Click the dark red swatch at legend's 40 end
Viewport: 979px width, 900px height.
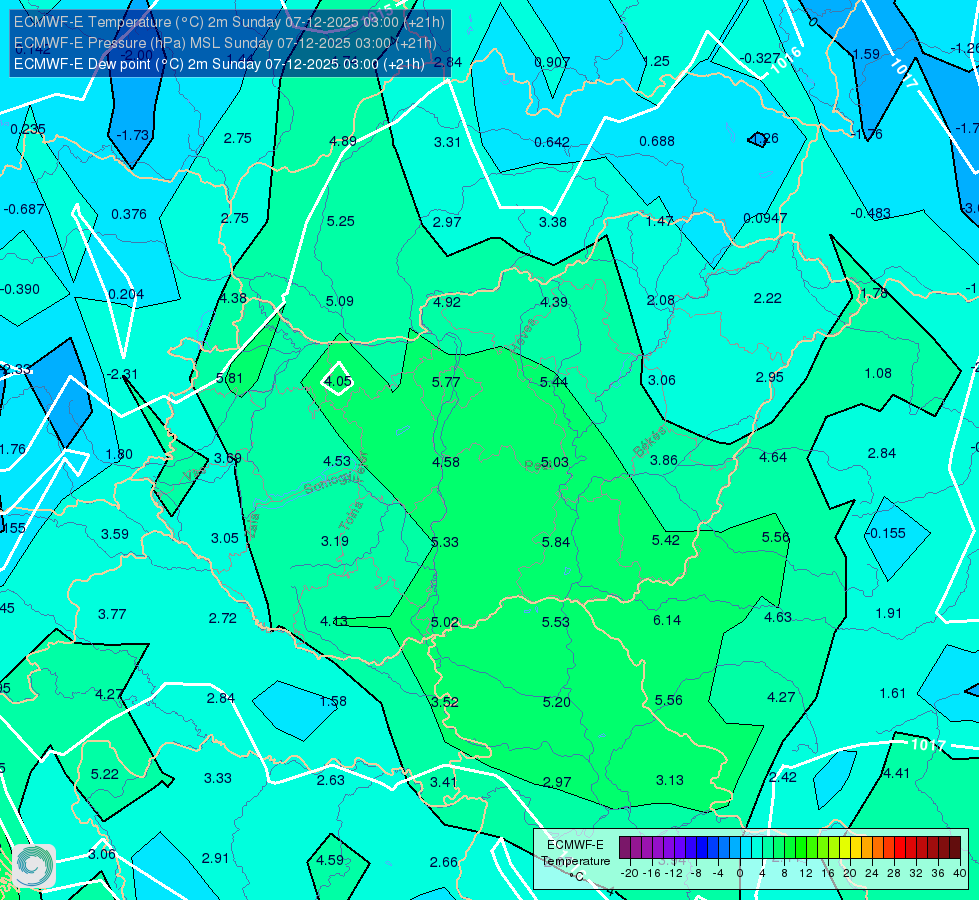click(955, 848)
